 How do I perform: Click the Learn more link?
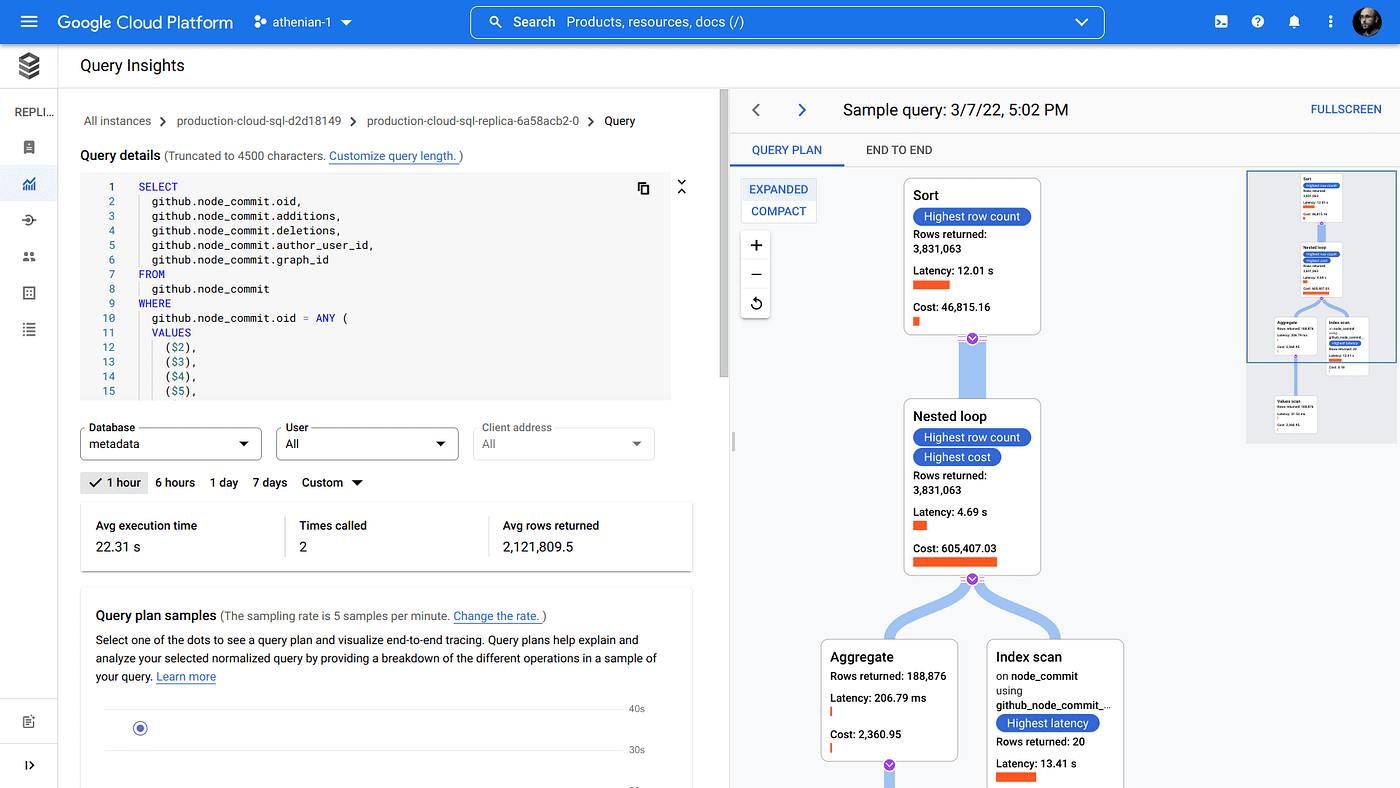pos(186,677)
